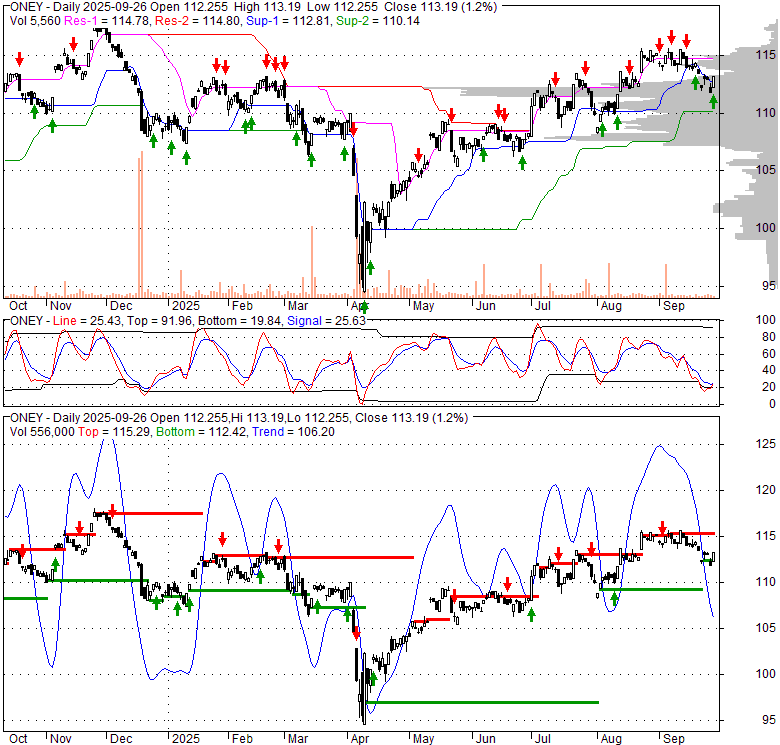Click the Jun month label on bottom chart axis

pos(485,739)
